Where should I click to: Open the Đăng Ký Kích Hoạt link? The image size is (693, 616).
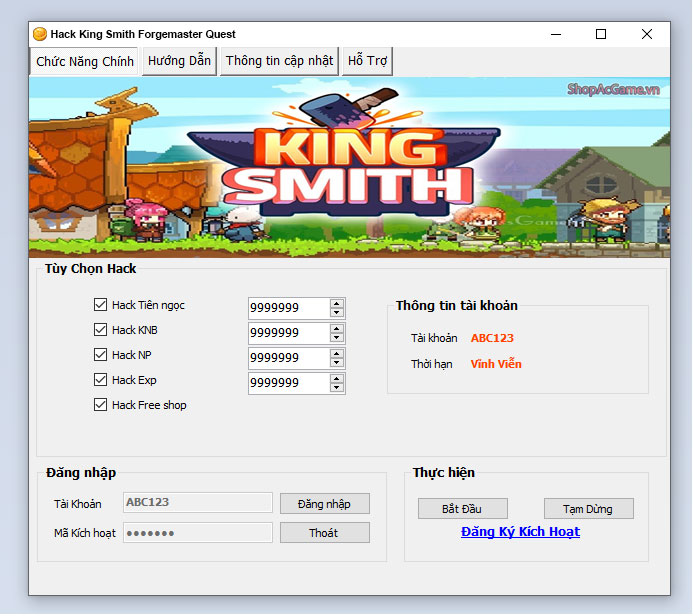(520, 532)
